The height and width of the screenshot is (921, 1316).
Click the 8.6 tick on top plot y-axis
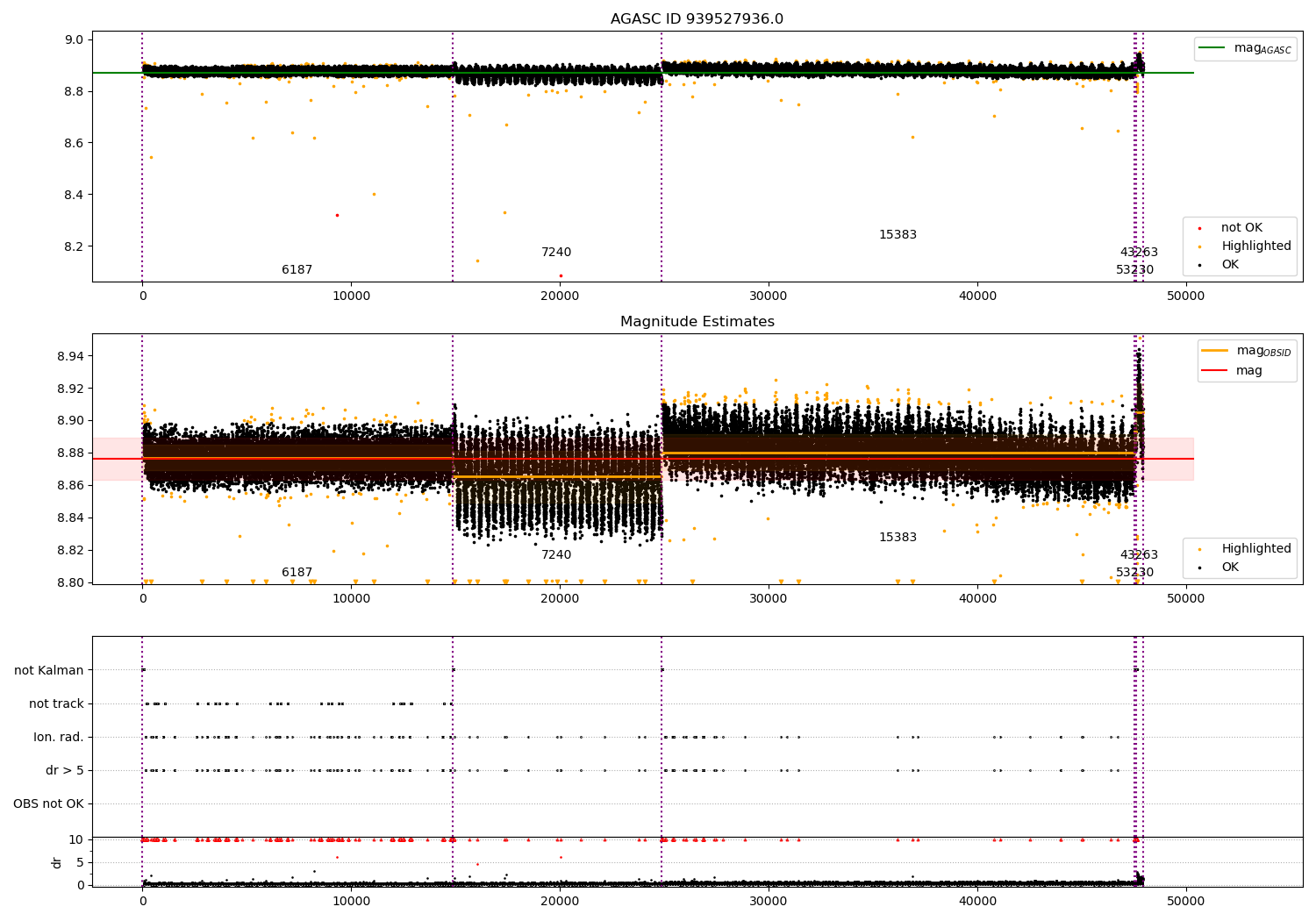click(74, 143)
